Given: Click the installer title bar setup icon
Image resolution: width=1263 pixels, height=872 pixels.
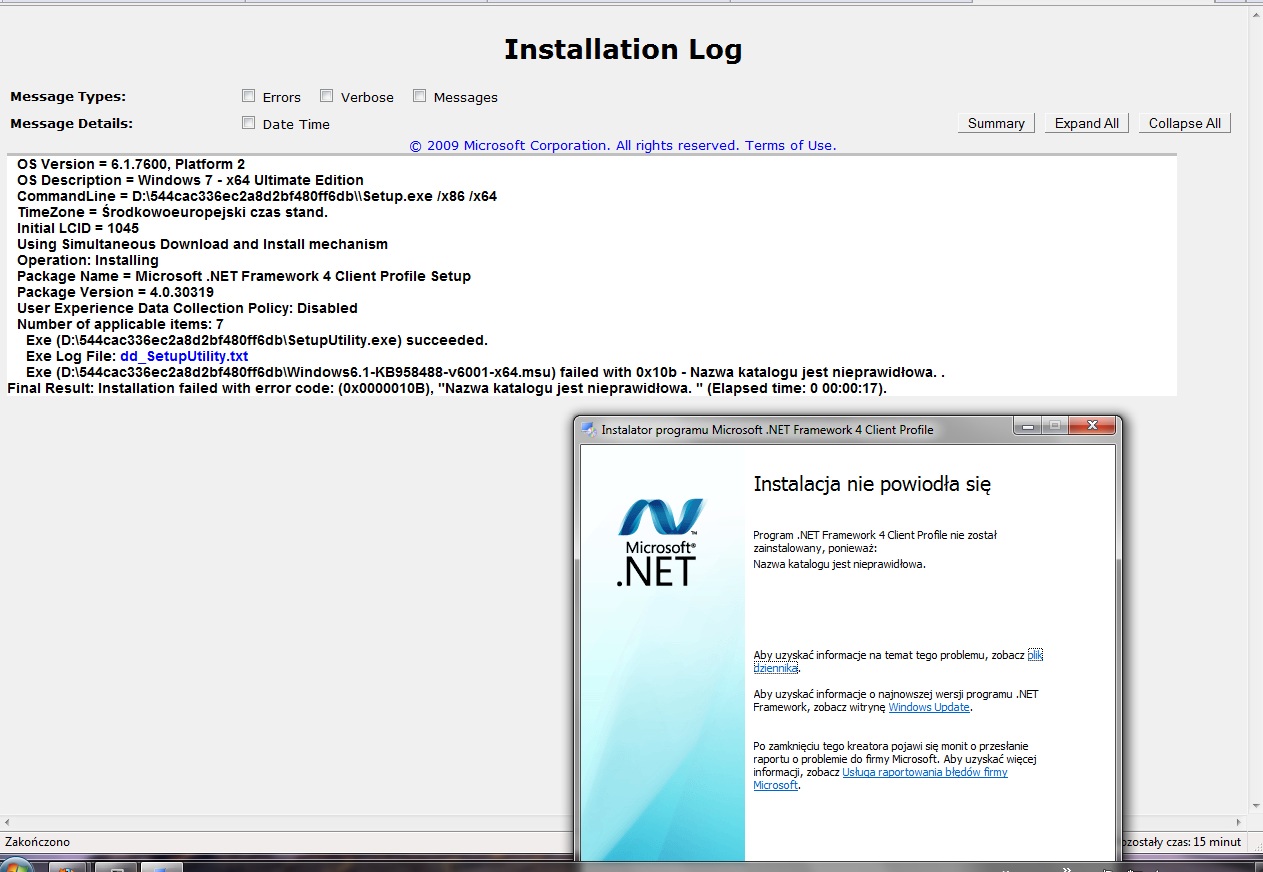Looking at the screenshot, I should 589,429.
